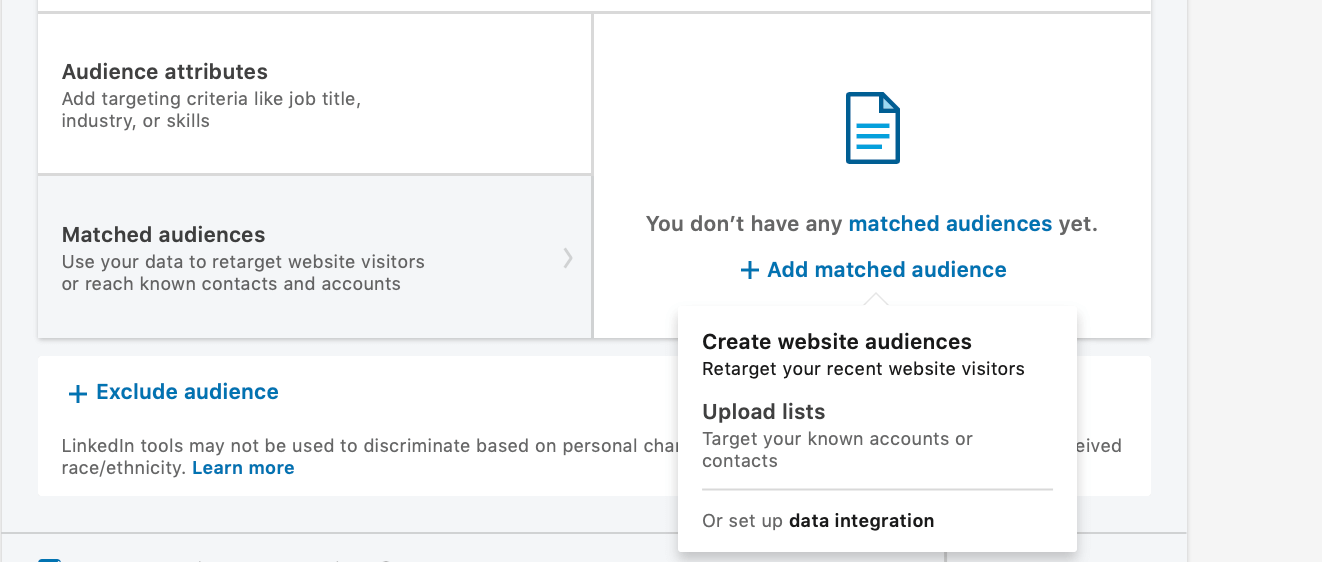Click the document icon above the empty message

click(x=872, y=128)
